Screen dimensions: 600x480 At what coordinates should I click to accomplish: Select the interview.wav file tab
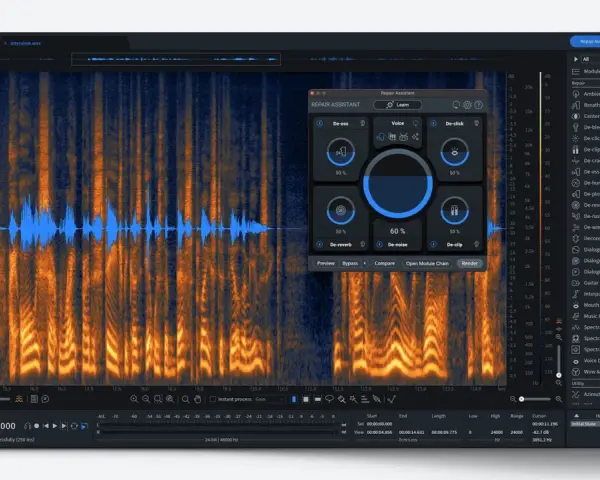click(x=26, y=43)
